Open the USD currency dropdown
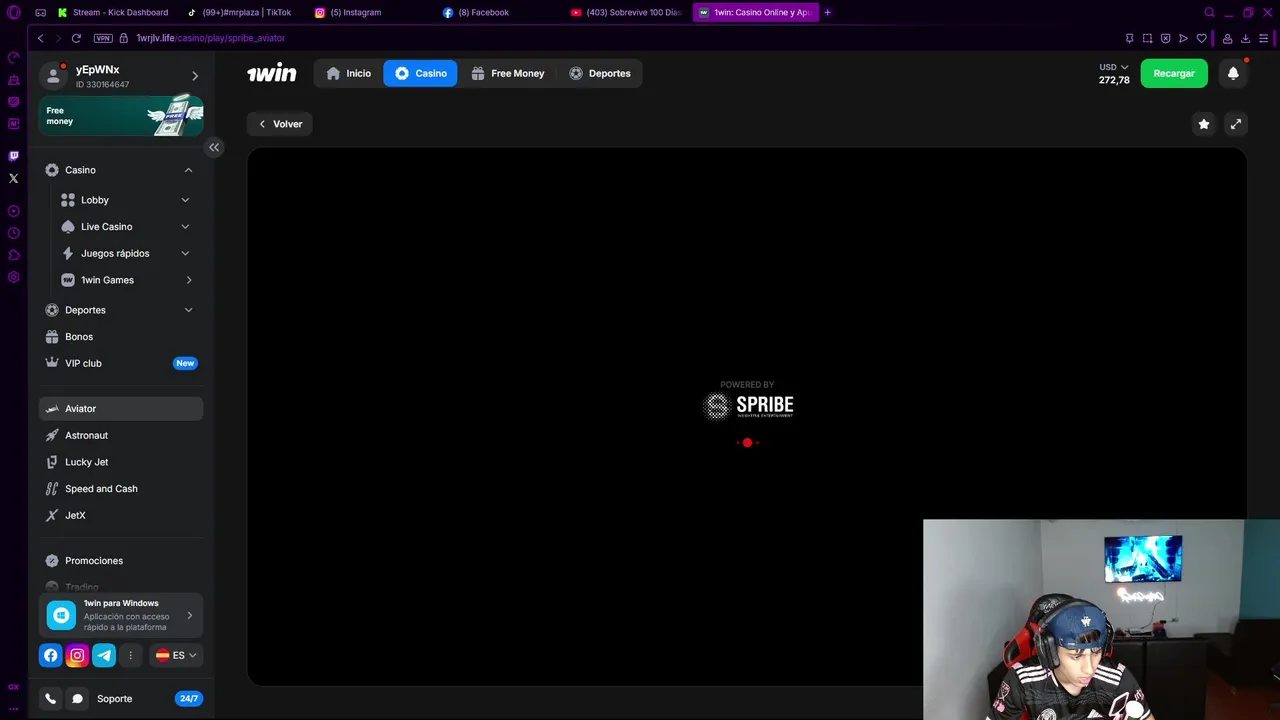This screenshot has width=1280, height=720. (1114, 67)
